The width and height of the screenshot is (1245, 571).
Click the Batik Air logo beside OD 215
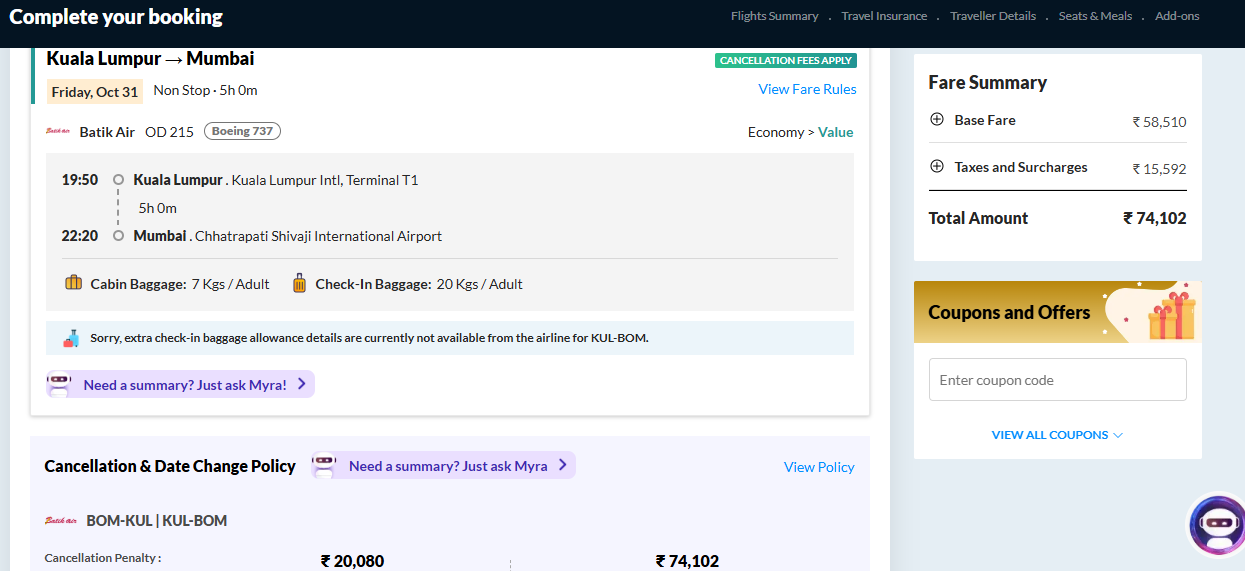tap(58, 131)
